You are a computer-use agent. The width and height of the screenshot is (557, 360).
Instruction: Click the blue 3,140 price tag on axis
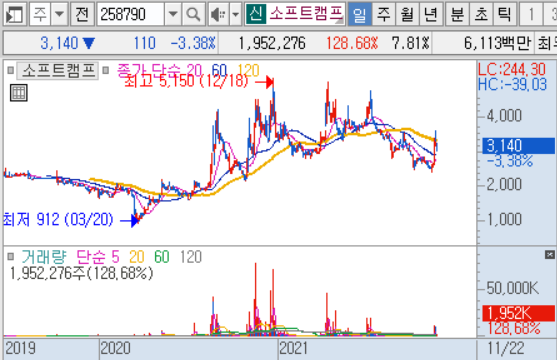tap(518, 146)
